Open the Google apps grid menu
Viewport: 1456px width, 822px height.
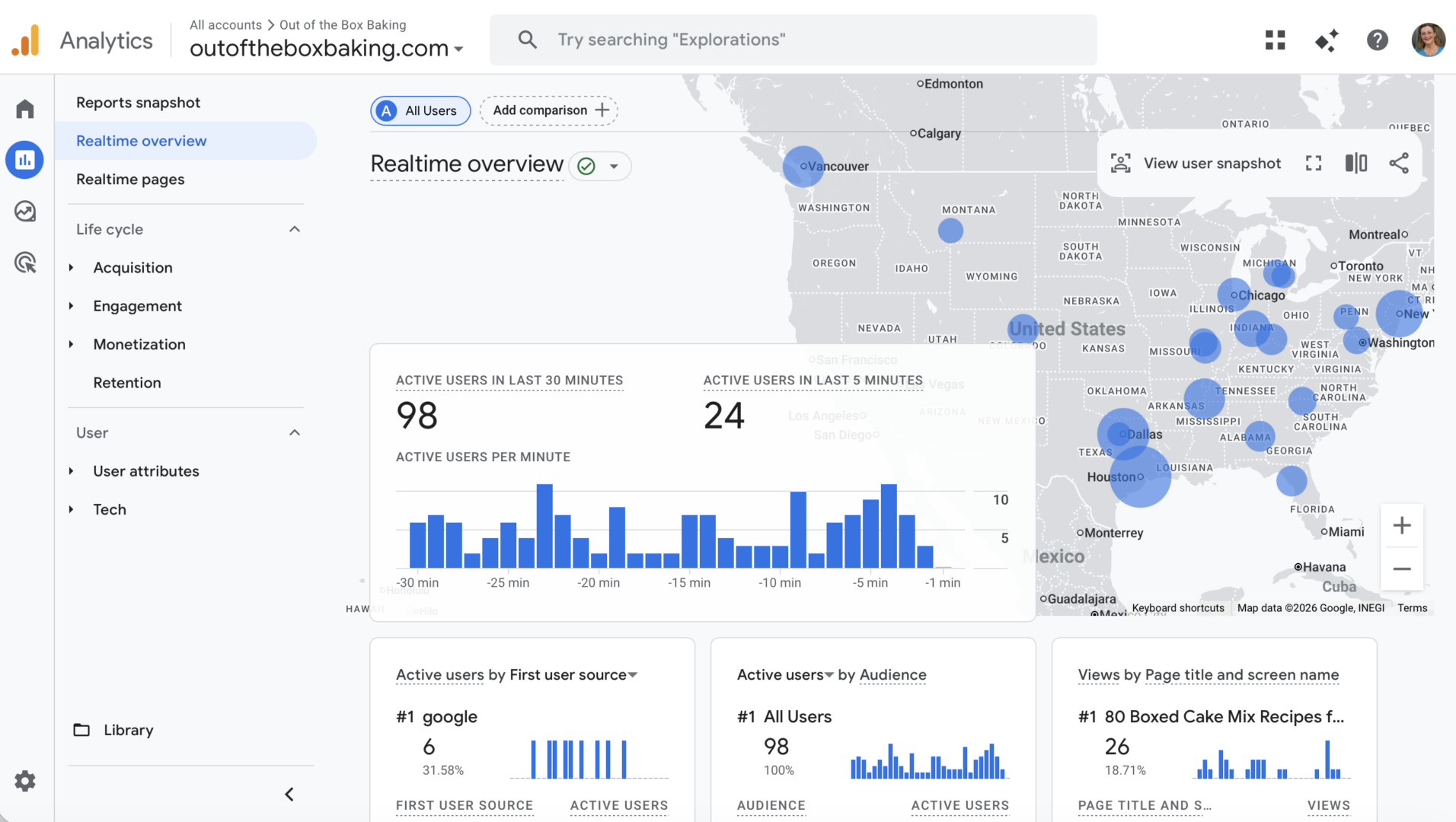coord(1274,40)
